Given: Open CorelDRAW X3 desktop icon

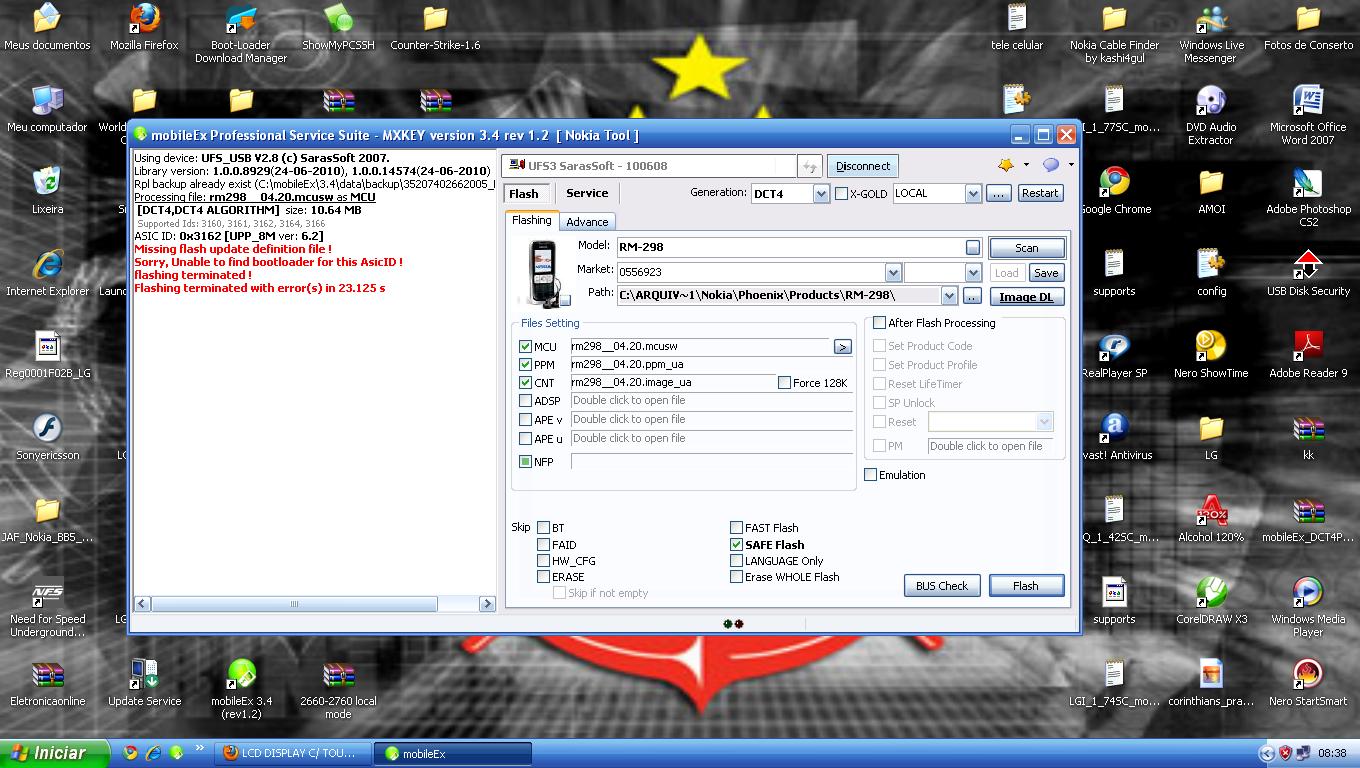Looking at the screenshot, I should pyautogui.click(x=1211, y=592).
